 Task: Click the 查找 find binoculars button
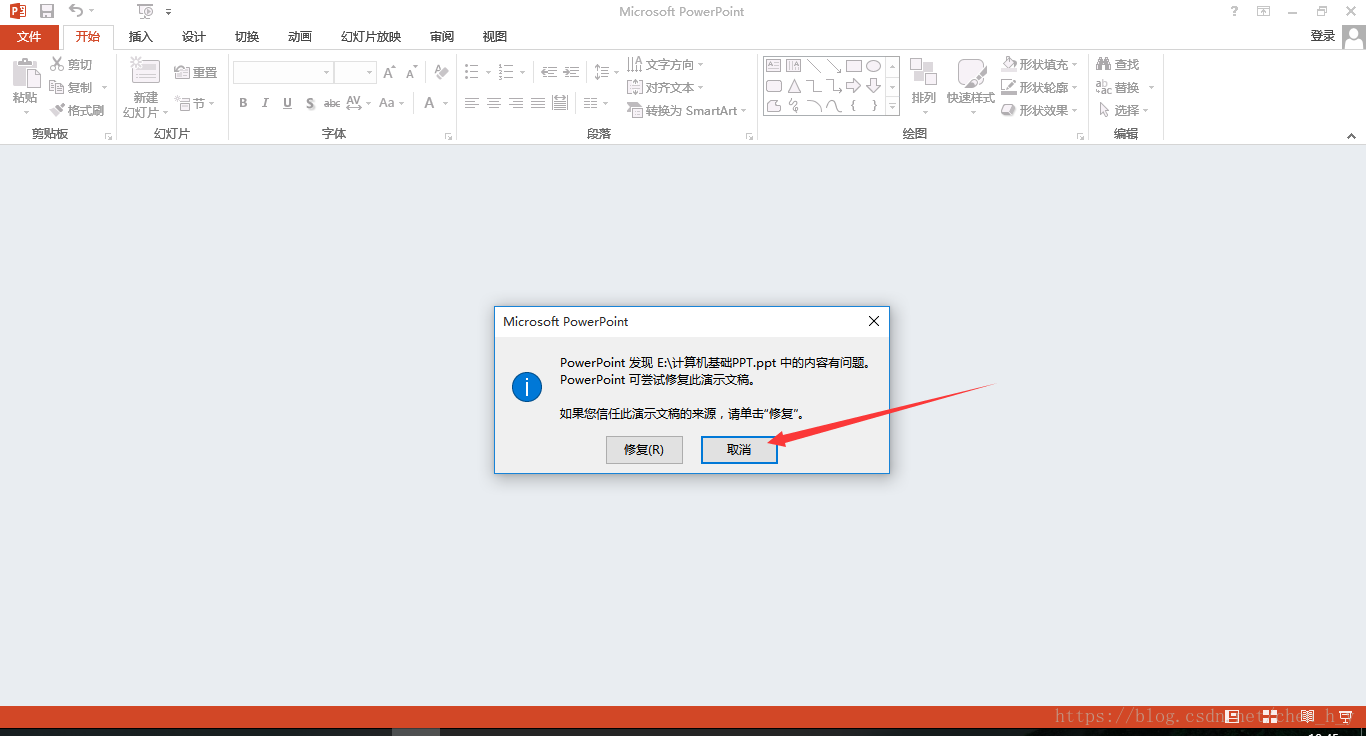tap(1118, 64)
